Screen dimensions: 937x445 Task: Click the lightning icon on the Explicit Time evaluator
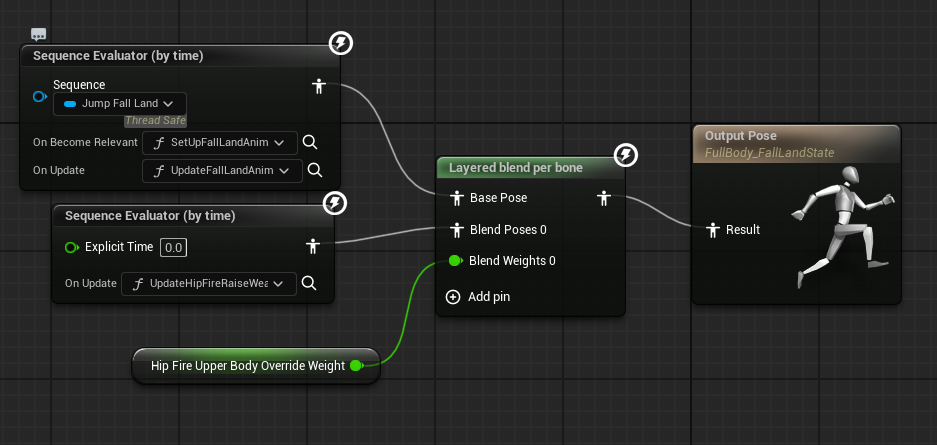pos(337,204)
